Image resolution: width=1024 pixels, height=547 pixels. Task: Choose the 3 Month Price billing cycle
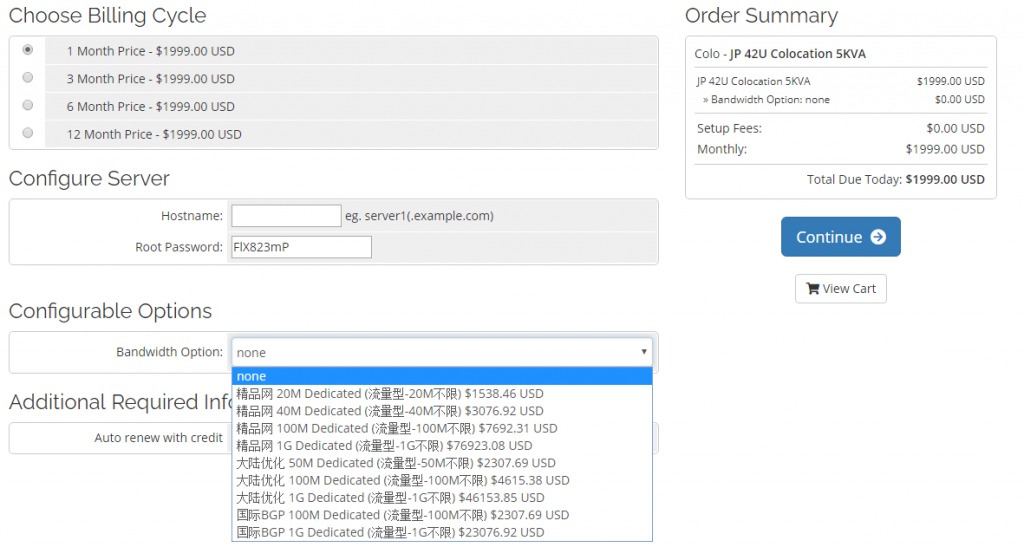pos(27,77)
